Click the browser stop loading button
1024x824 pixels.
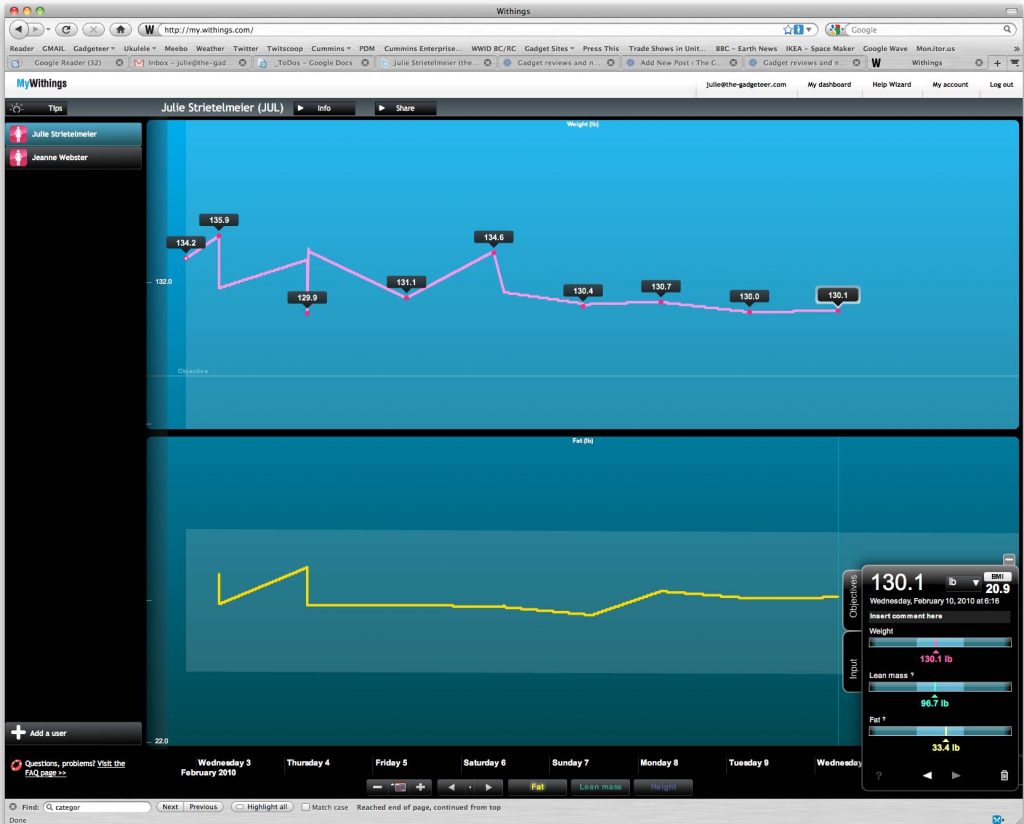[93, 29]
